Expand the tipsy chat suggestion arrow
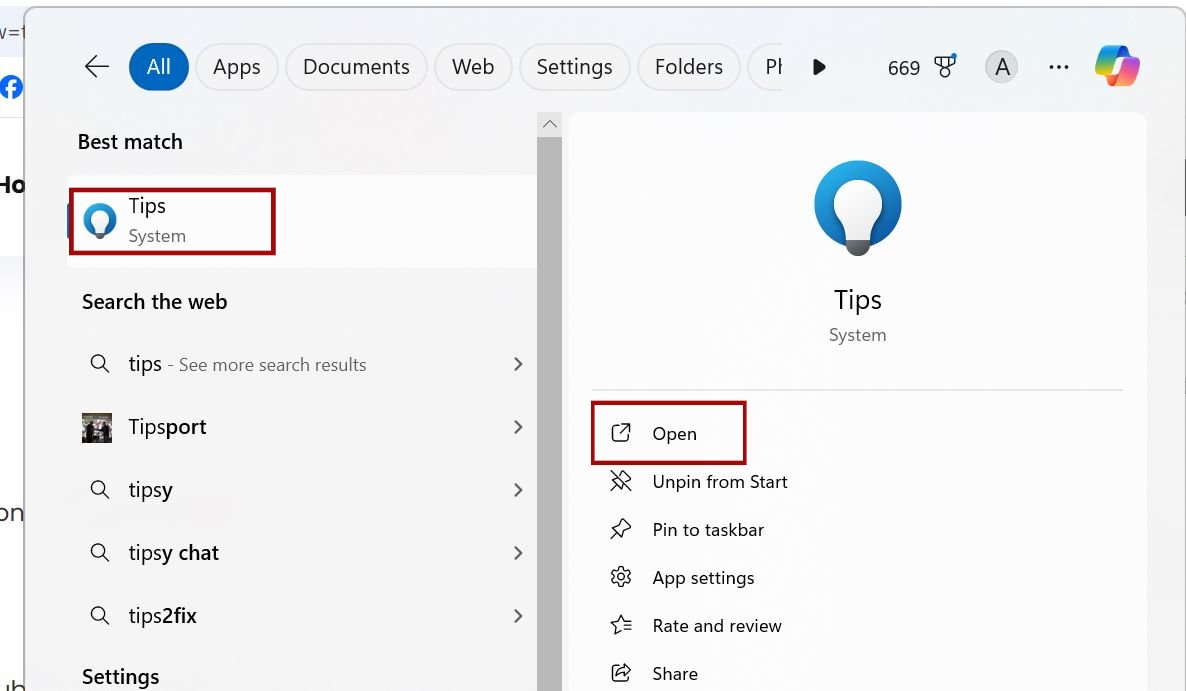The image size is (1186, 691). pyautogui.click(x=518, y=553)
